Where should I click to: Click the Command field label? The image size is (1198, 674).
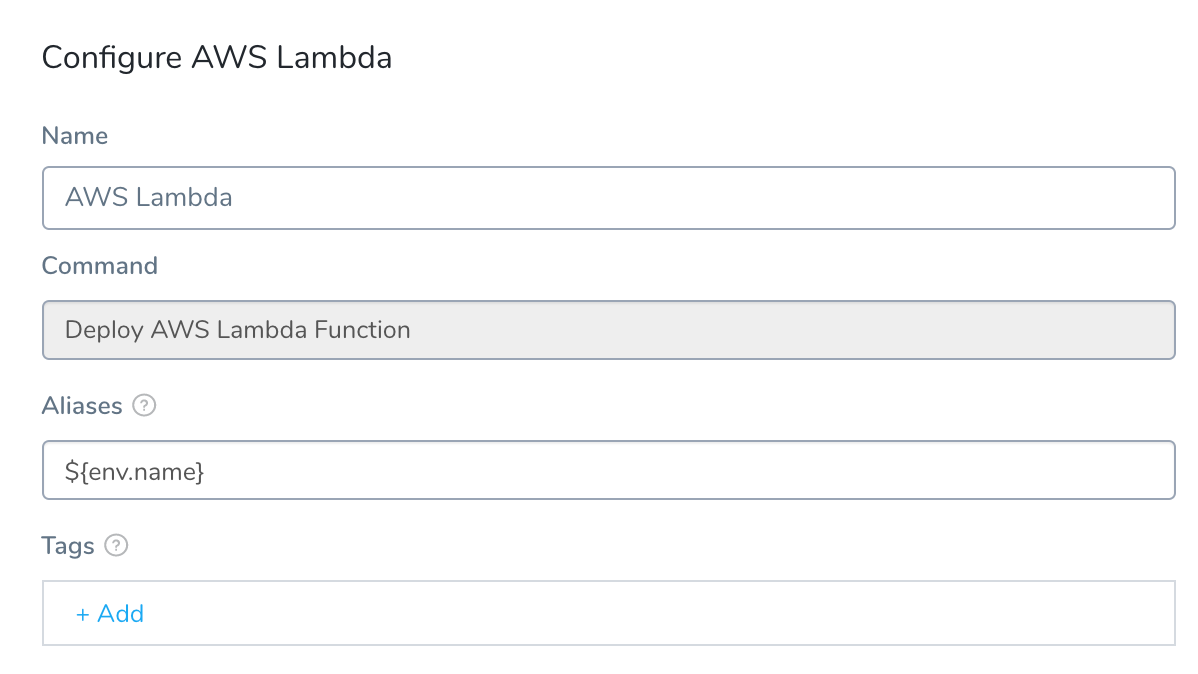99,265
